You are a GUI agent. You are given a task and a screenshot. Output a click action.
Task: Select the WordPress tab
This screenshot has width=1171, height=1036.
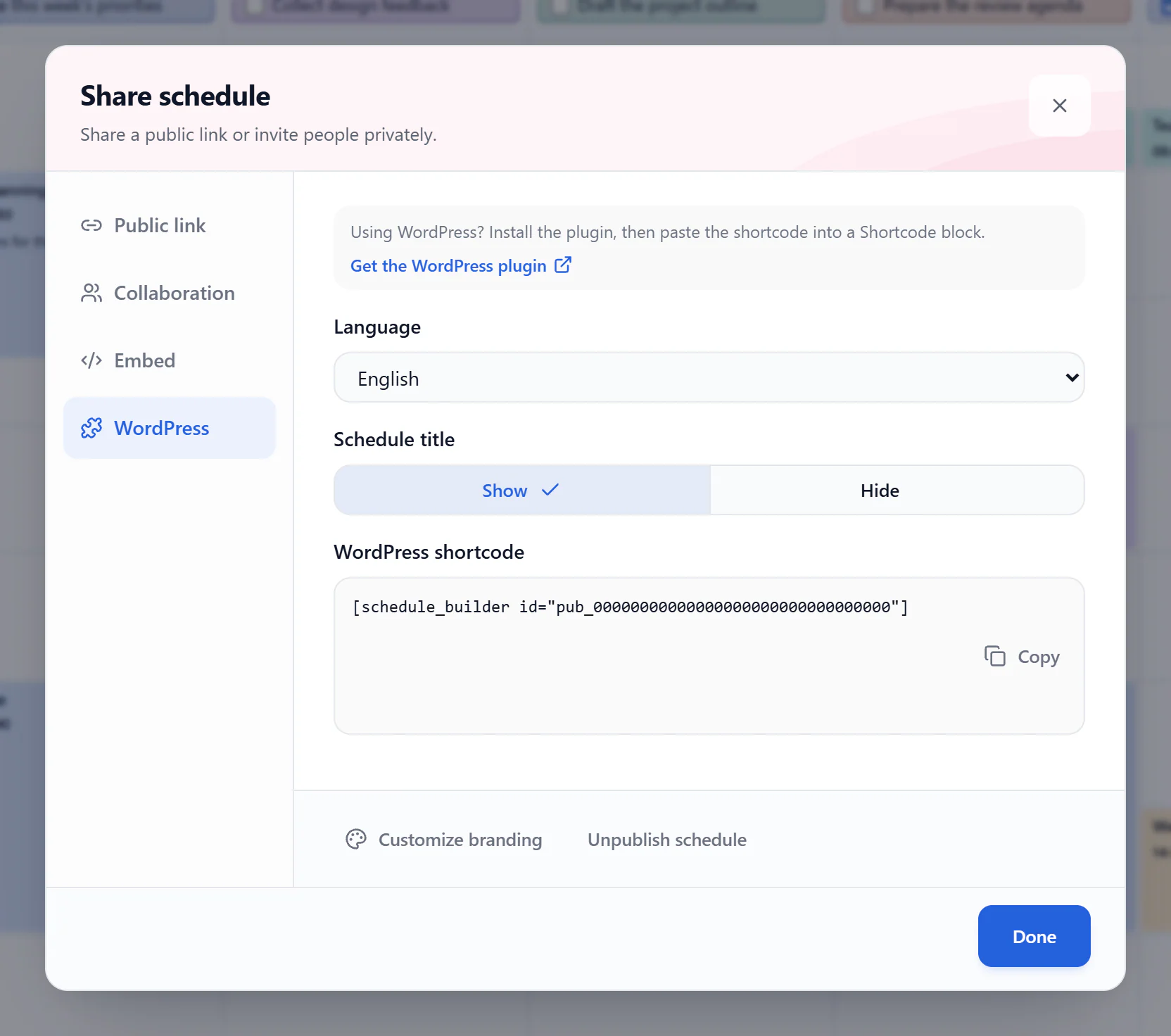coord(170,428)
